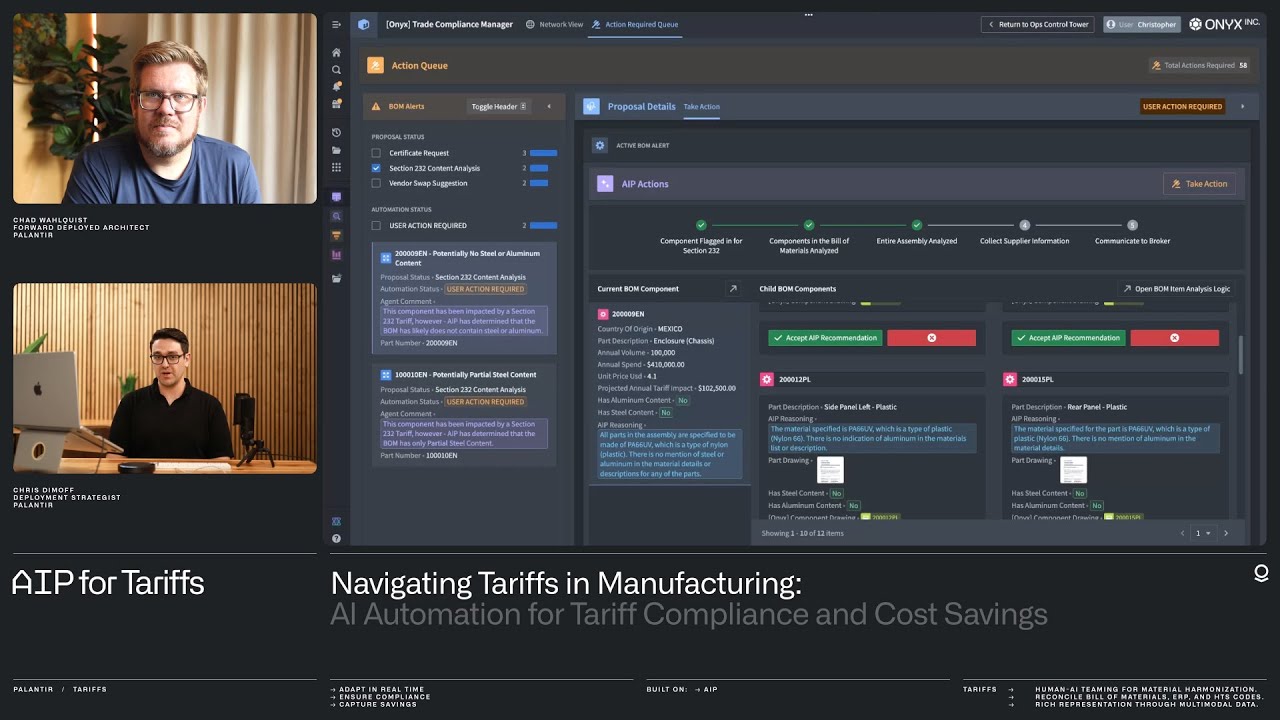The width and height of the screenshot is (1280, 720).
Task: Open Current BOM Component in new view arrow
Action: [733, 289]
